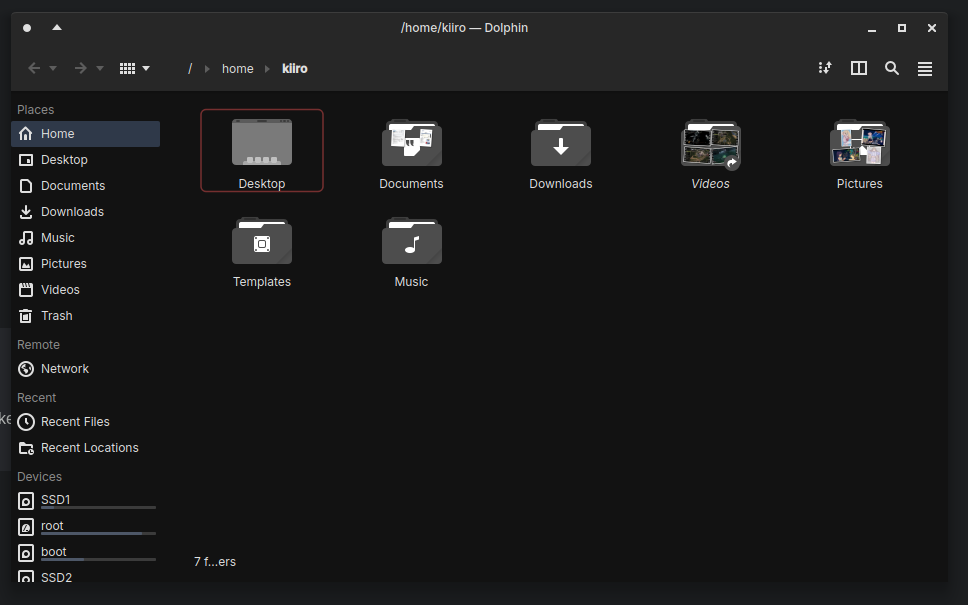Select the Desktop folder icon
The image size is (968, 605).
pyautogui.click(x=262, y=143)
